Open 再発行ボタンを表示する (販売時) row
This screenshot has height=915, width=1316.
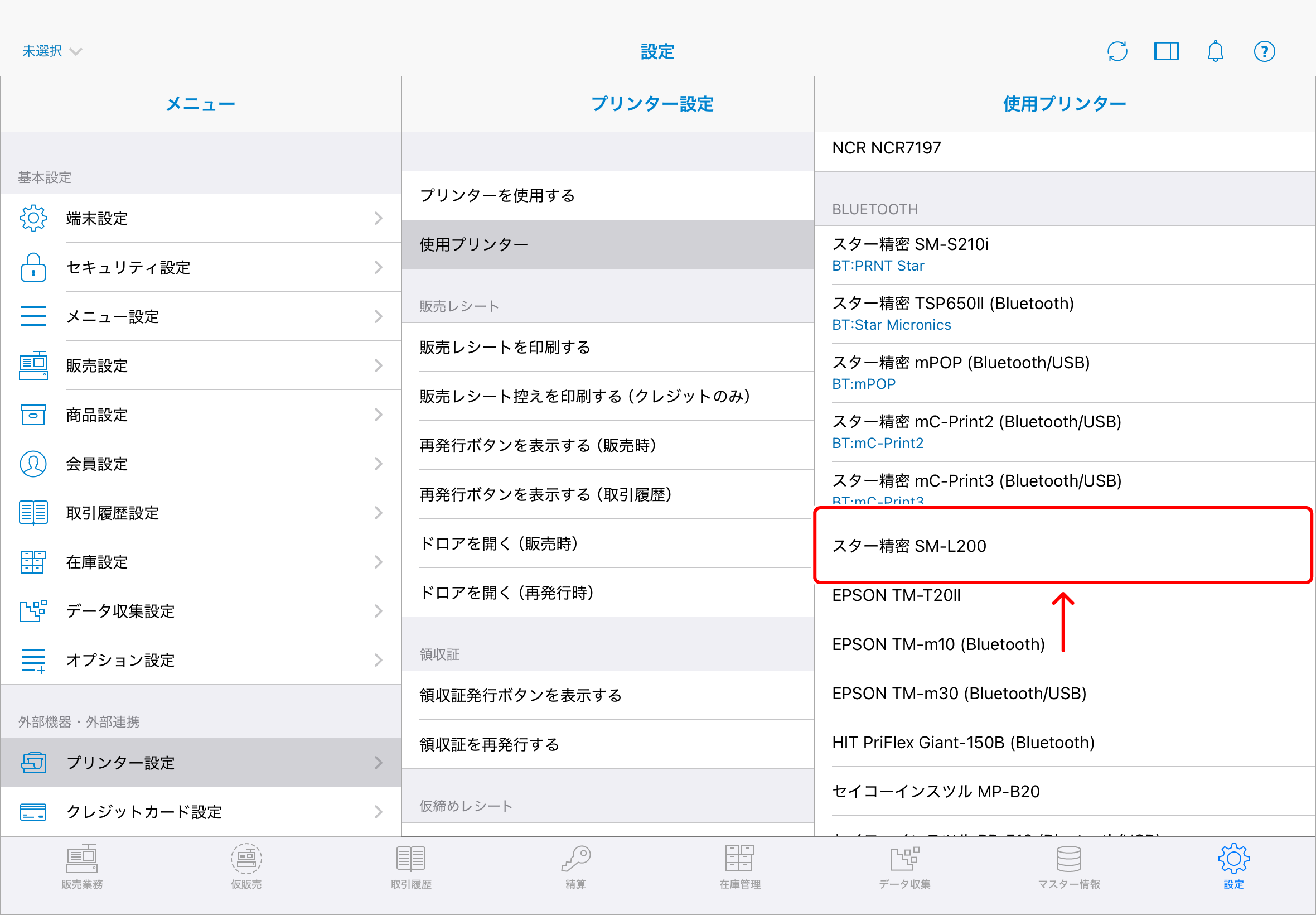pyautogui.click(x=608, y=445)
